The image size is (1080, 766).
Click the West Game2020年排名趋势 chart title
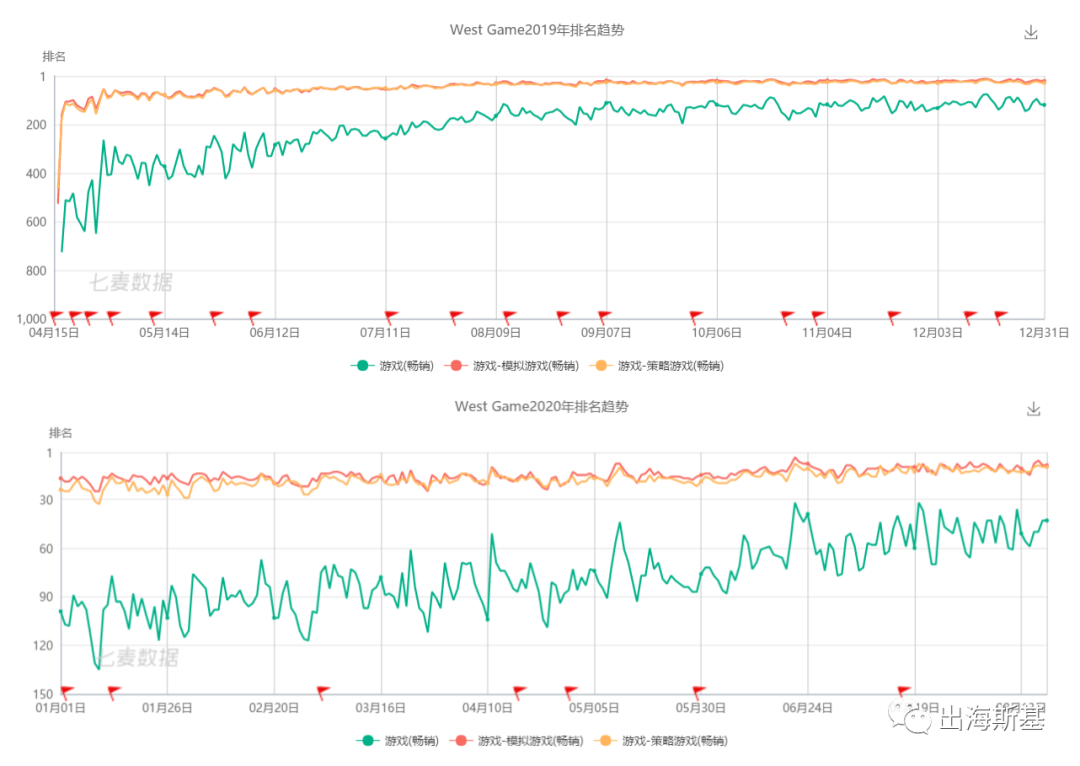tap(541, 407)
